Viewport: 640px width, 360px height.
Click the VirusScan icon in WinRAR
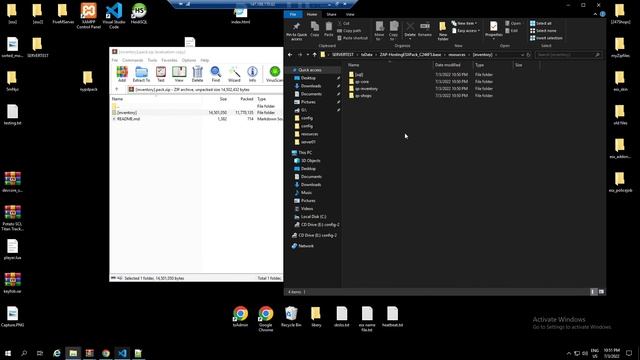tap(274, 74)
